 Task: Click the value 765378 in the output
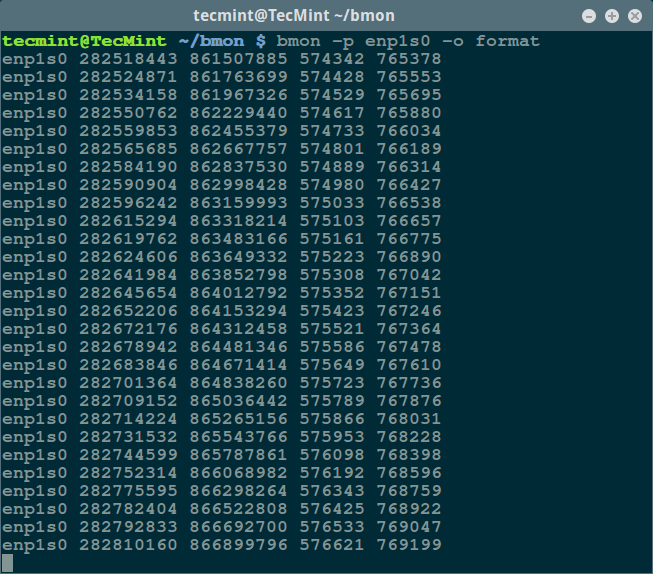tap(409, 59)
